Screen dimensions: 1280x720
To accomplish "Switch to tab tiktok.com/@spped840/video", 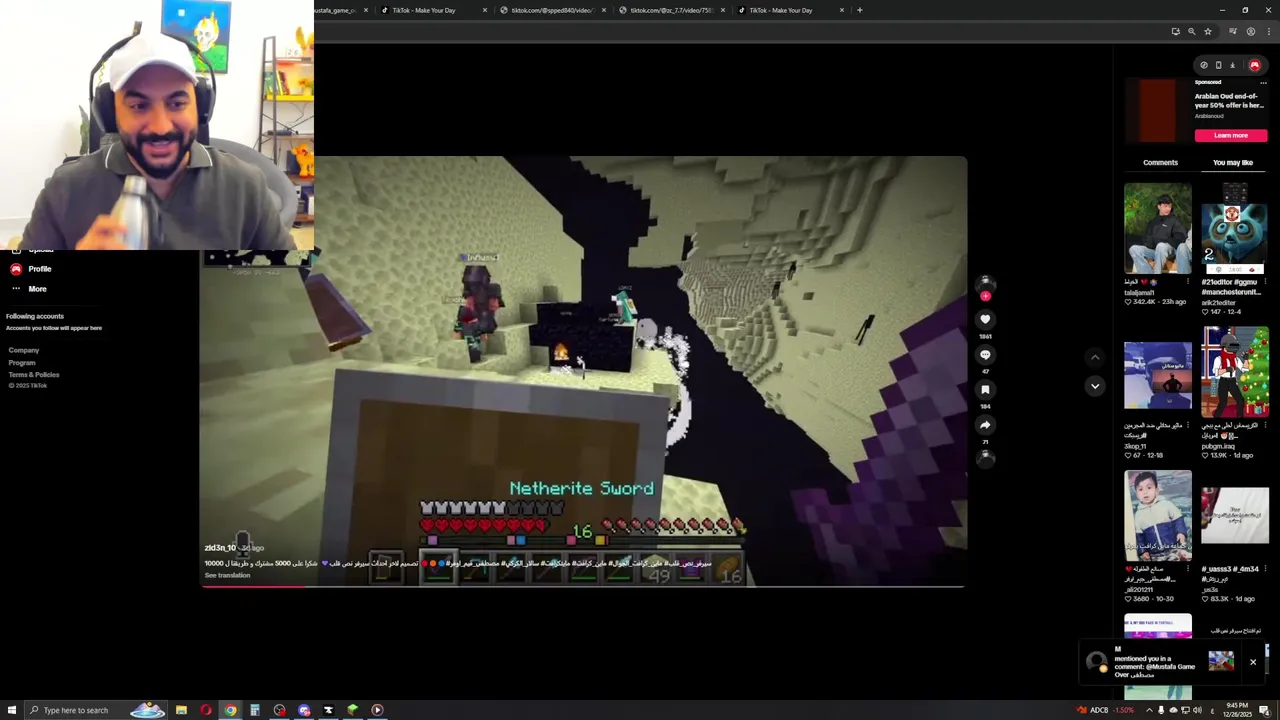I will coord(552,10).
